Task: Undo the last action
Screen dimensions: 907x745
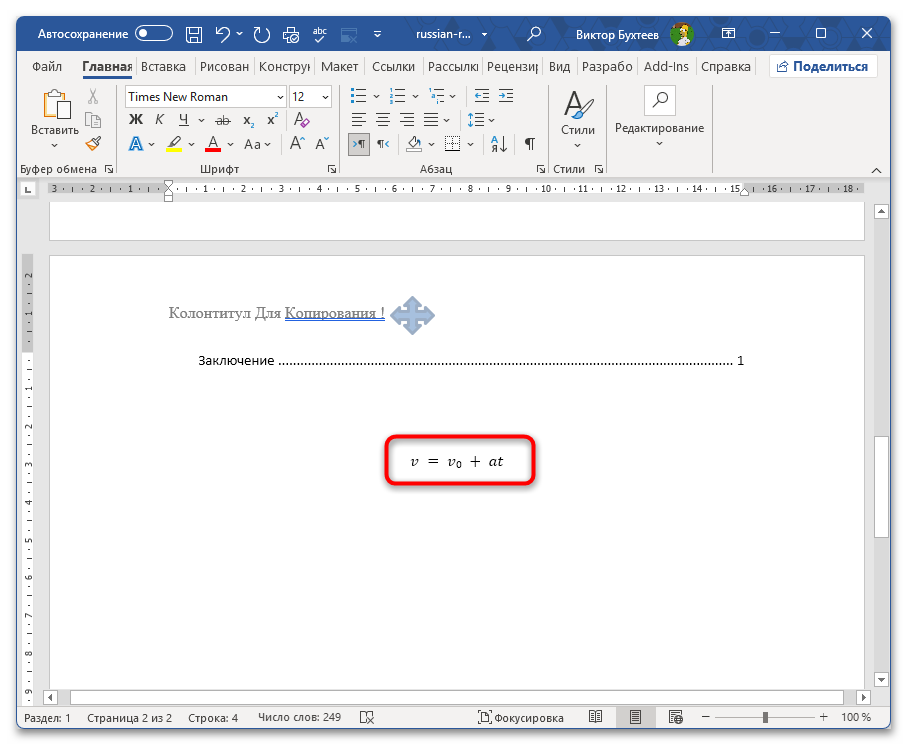Action: click(222, 34)
